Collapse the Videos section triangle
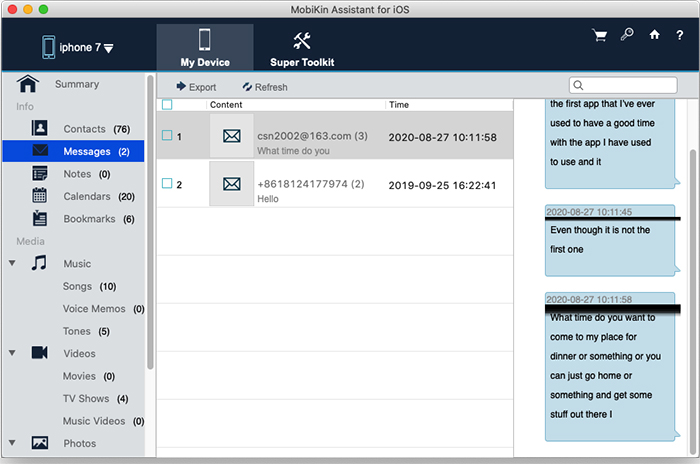700x464 pixels. (12, 353)
